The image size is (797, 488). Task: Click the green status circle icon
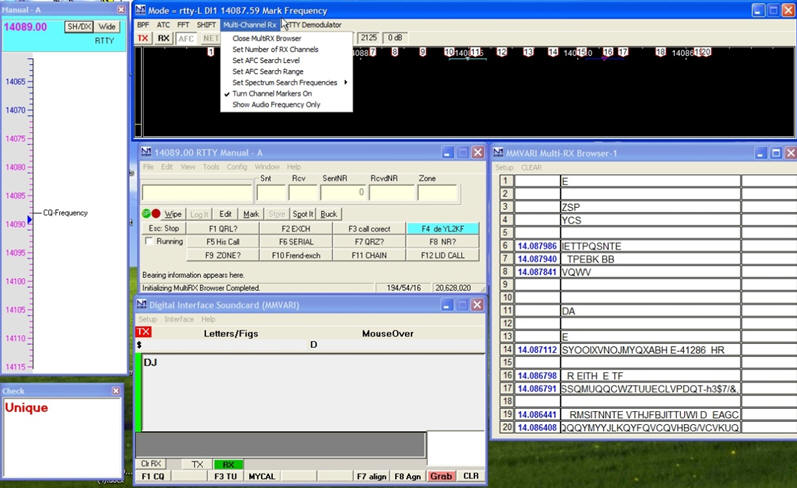pyautogui.click(x=146, y=214)
